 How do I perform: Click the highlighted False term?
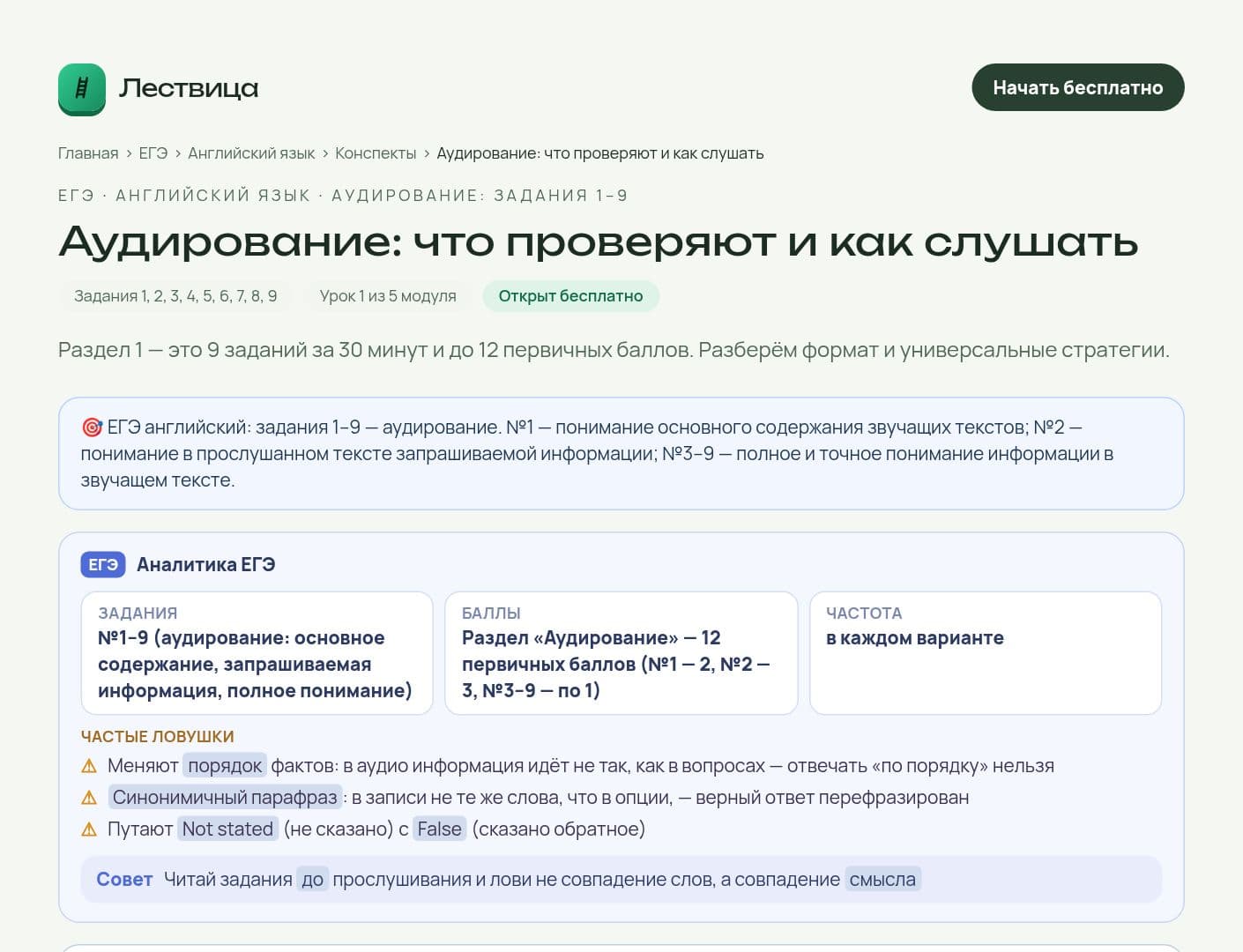pyautogui.click(x=440, y=829)
